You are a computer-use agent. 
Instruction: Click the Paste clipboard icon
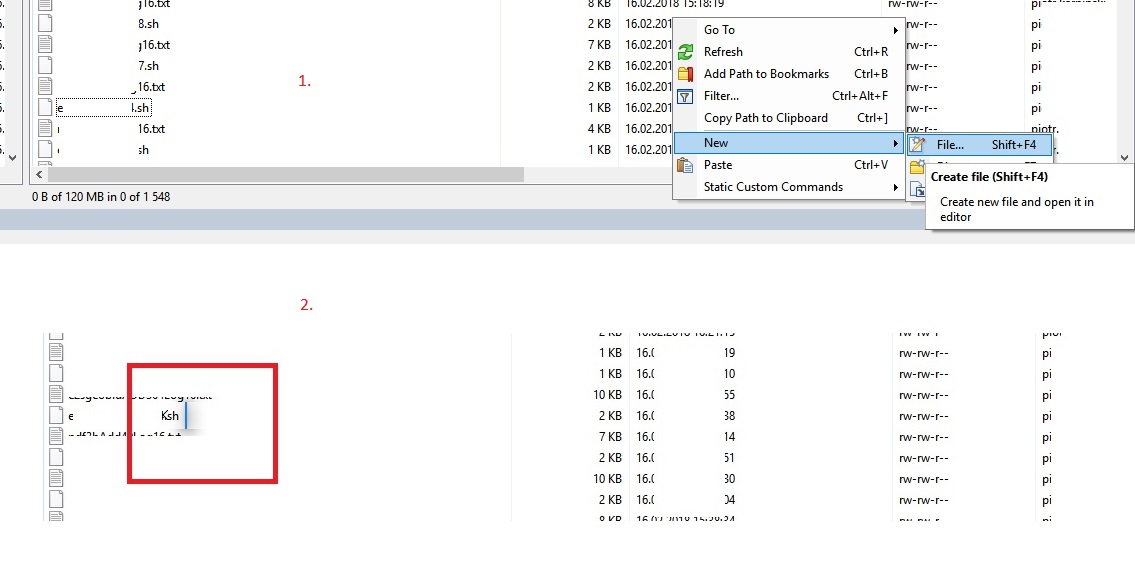[x=685, y=165]
